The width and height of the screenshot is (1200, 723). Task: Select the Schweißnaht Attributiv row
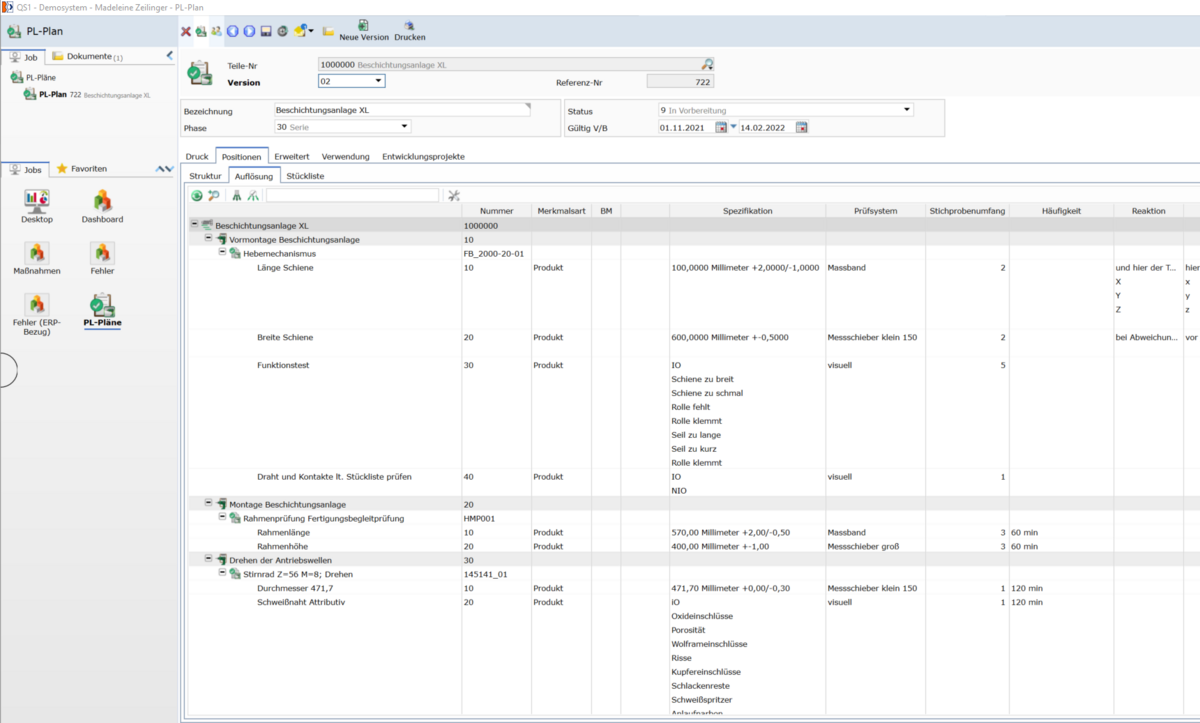point(300,602)
